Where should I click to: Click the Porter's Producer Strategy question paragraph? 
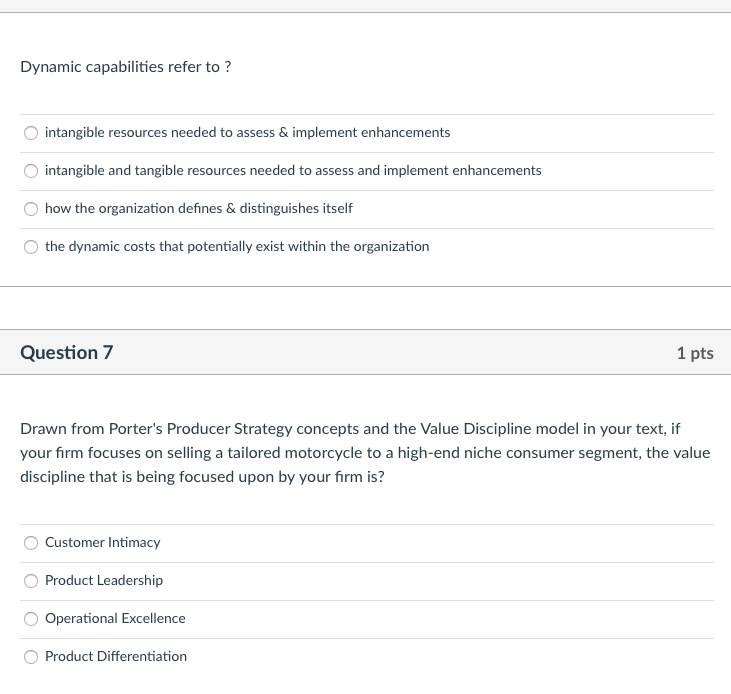[x=365, y=453]
